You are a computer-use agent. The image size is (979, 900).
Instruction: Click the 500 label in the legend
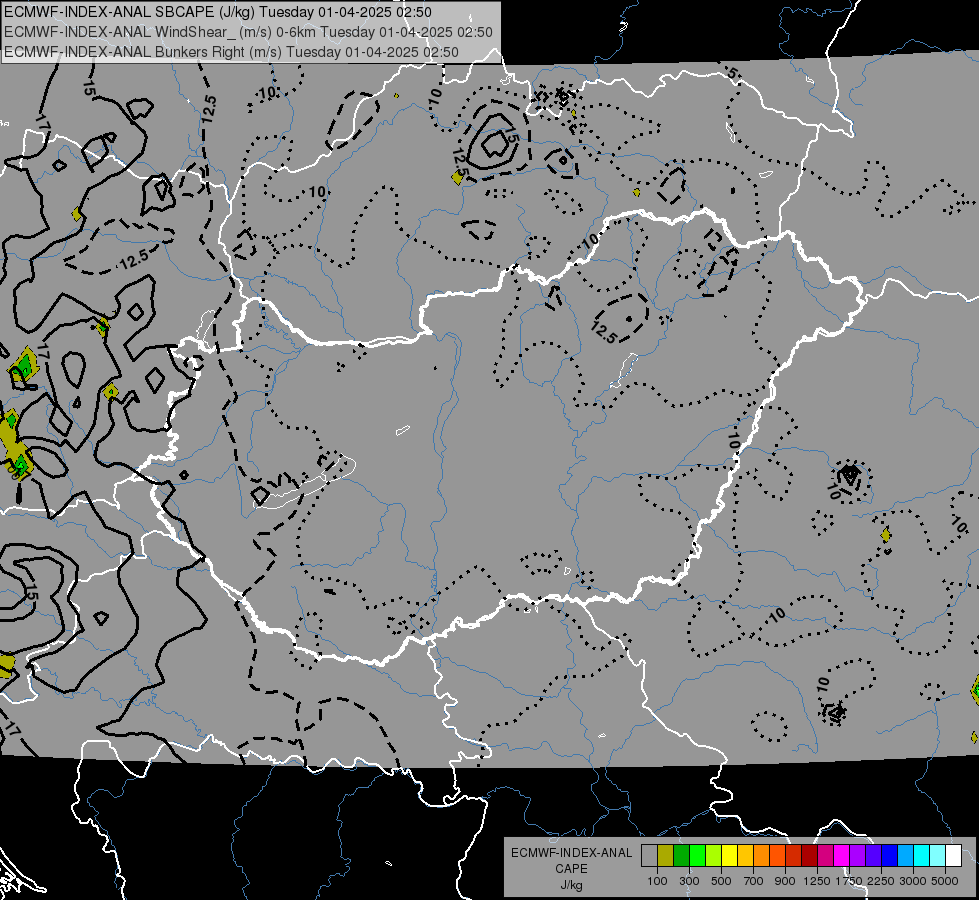click(721, 881)
